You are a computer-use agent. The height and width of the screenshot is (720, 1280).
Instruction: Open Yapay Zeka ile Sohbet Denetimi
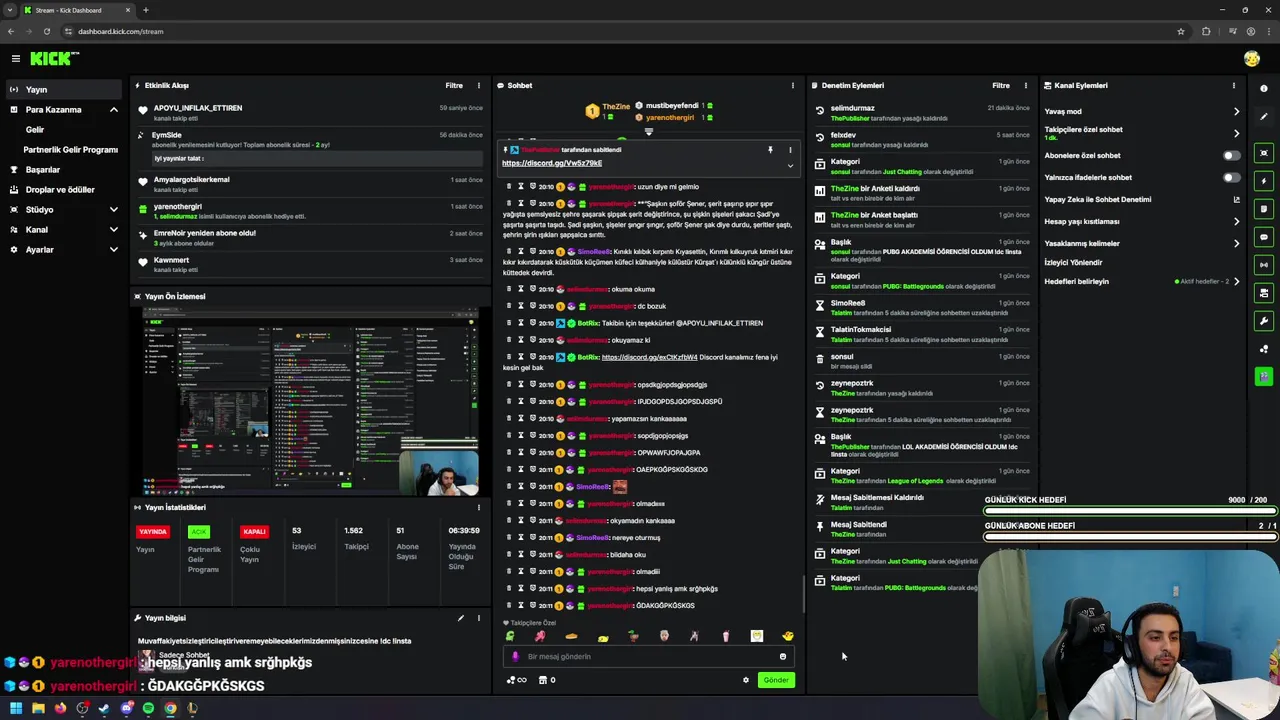pyautogui.click(x=1142, y=199)
